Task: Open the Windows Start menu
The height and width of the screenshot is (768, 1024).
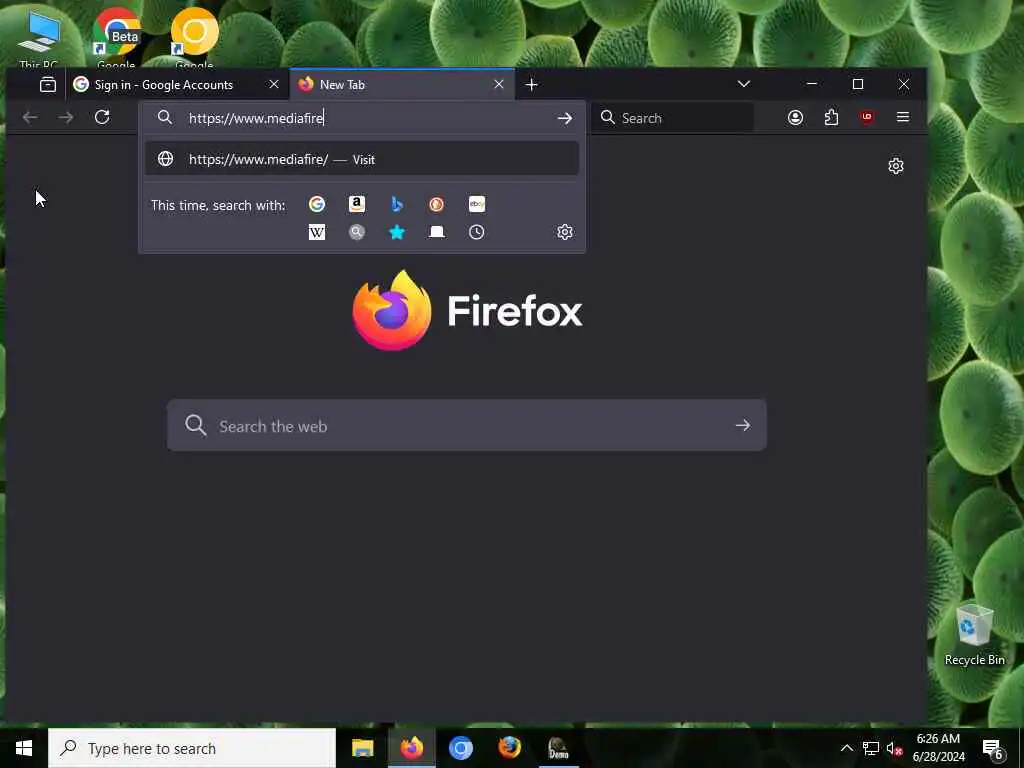Action: 24,748
